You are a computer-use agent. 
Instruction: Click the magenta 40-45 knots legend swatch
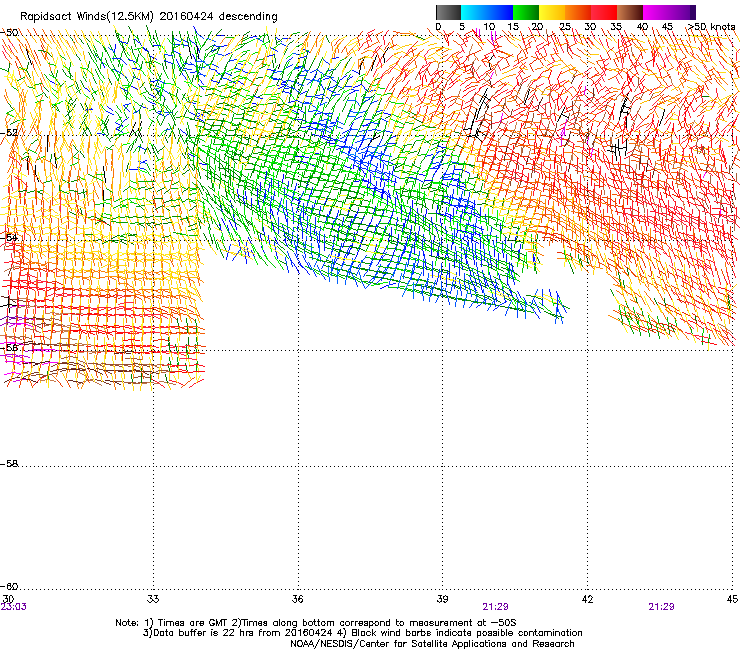[x=656, y=12]
